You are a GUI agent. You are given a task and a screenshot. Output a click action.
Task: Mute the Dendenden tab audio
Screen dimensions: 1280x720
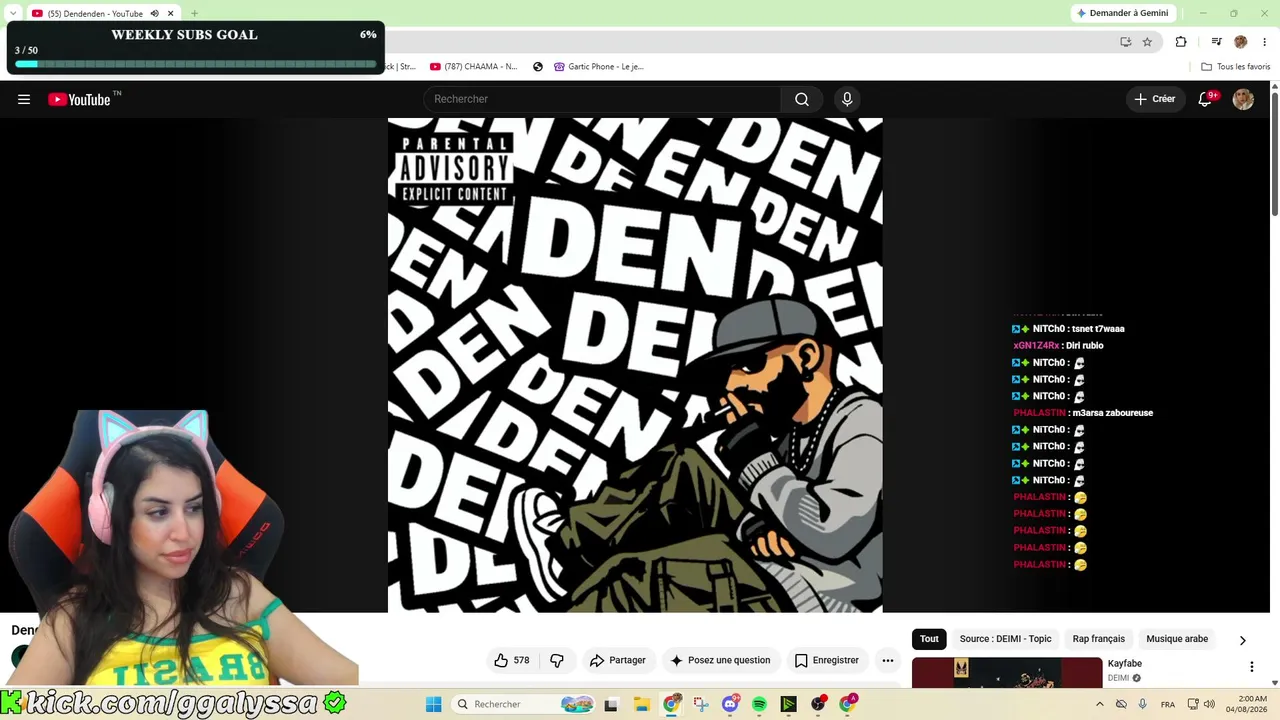click(155, 14)
